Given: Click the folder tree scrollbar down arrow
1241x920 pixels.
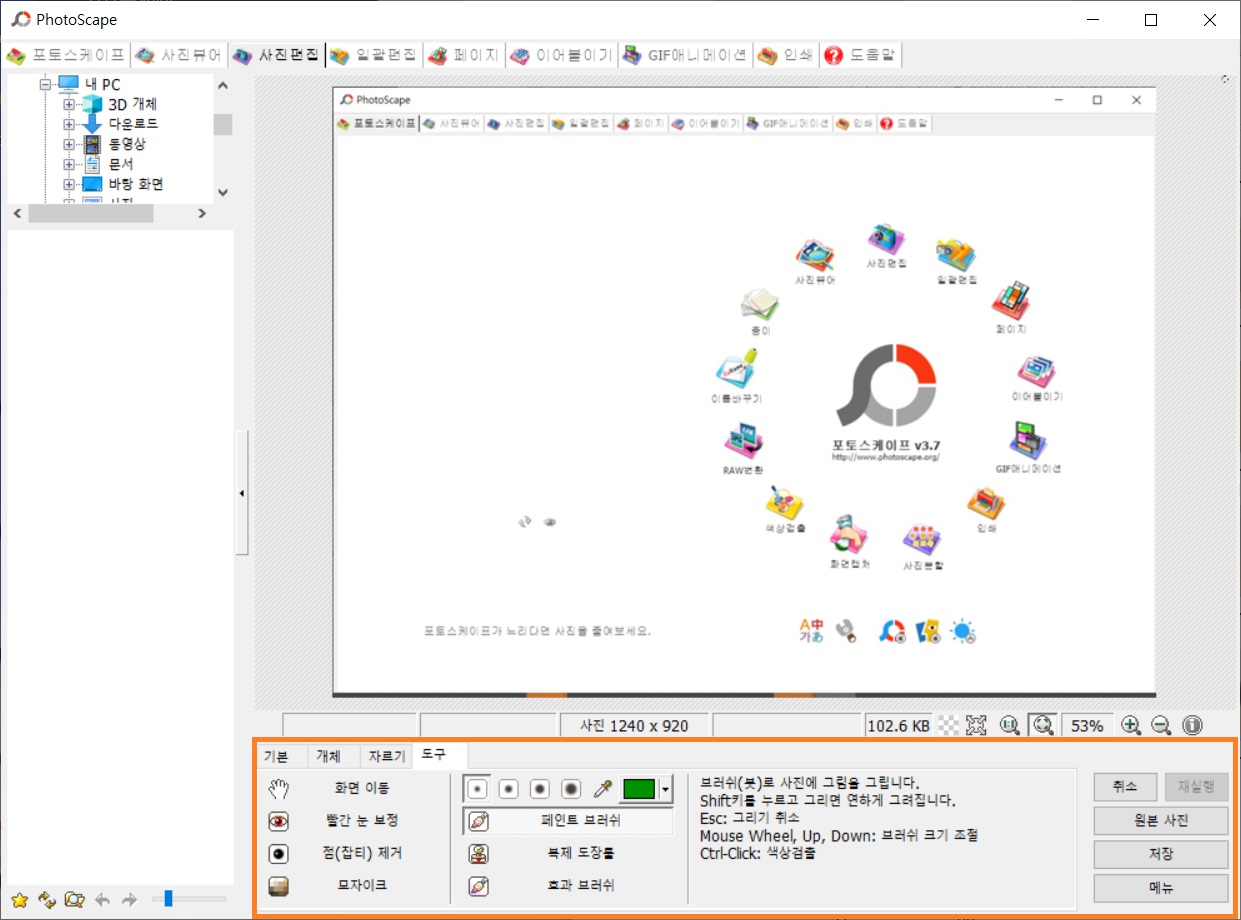Looking at the screenshot, I should [223, 193].
